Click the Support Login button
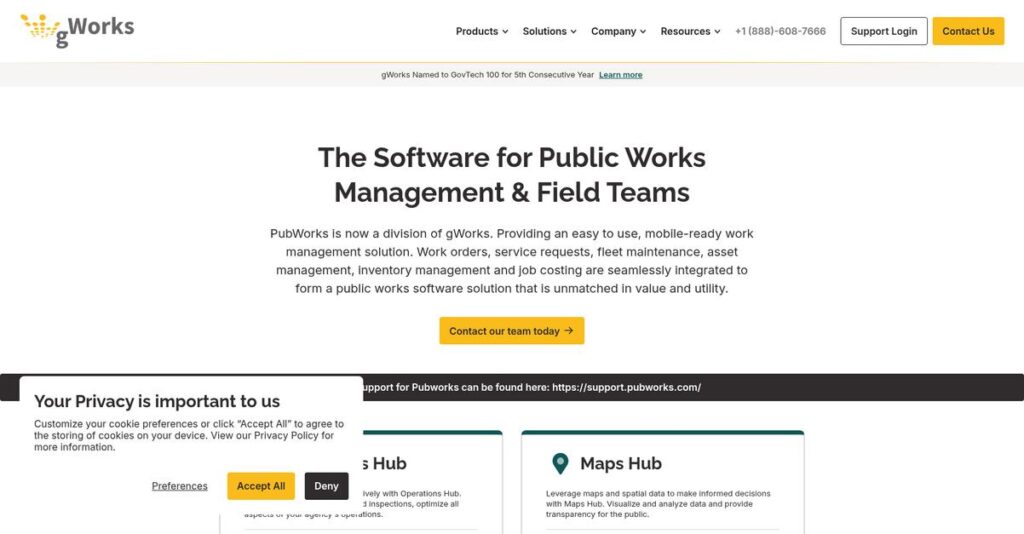 tap(884, 31)
